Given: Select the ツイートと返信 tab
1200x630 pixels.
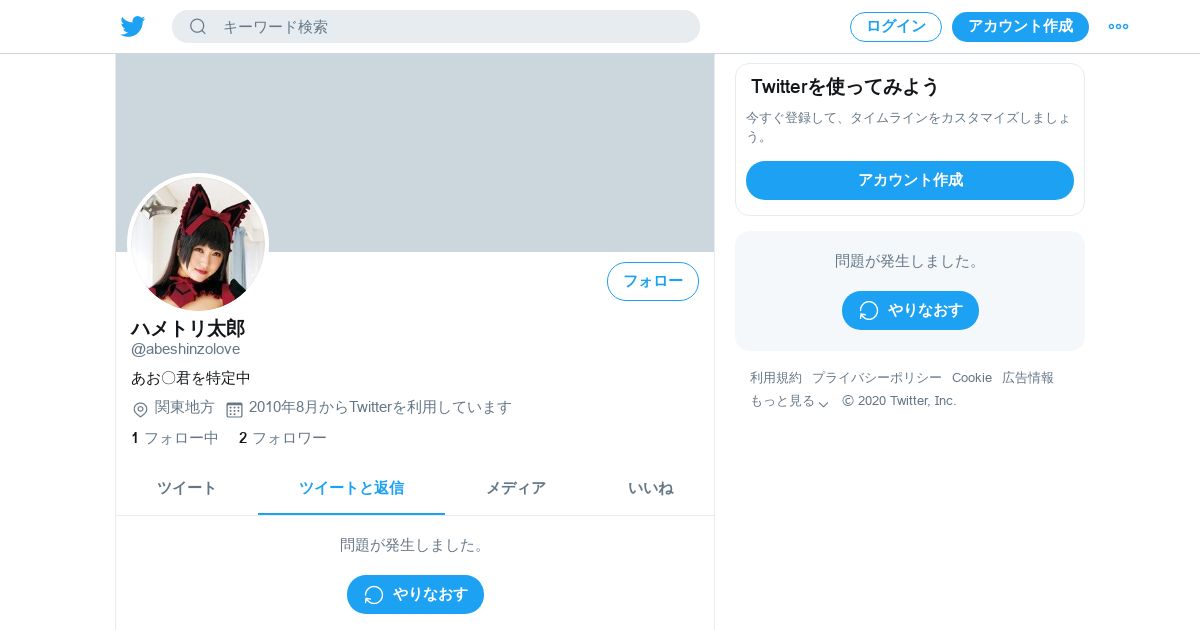Looking at the screenshot, I should click(x=351, y=488).
